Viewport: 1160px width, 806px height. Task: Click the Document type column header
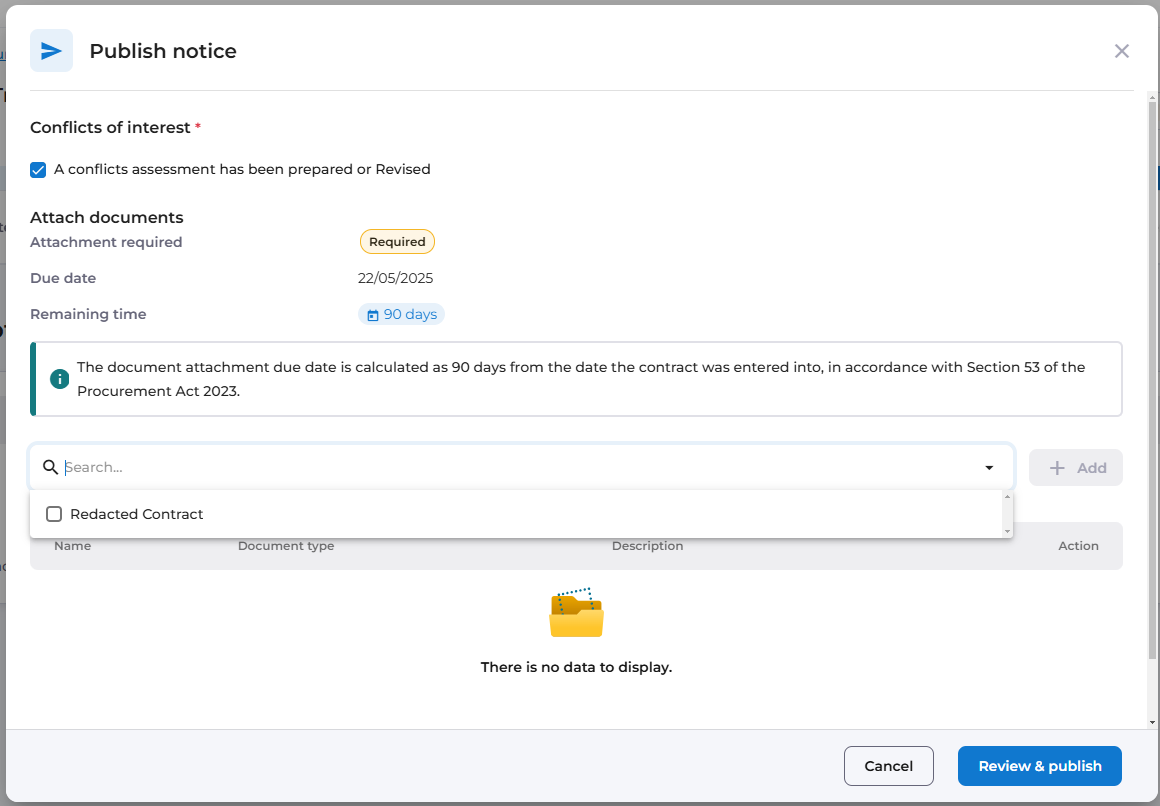pos(286,546)
